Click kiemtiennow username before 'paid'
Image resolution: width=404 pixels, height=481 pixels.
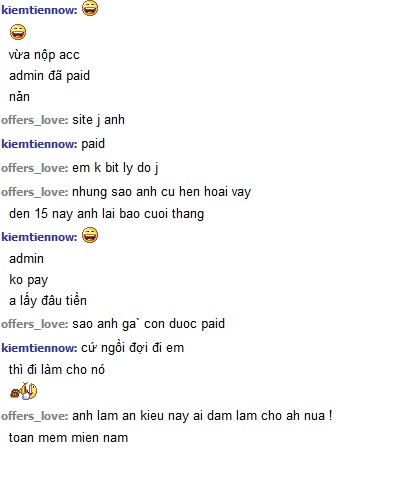pos(39,144)
